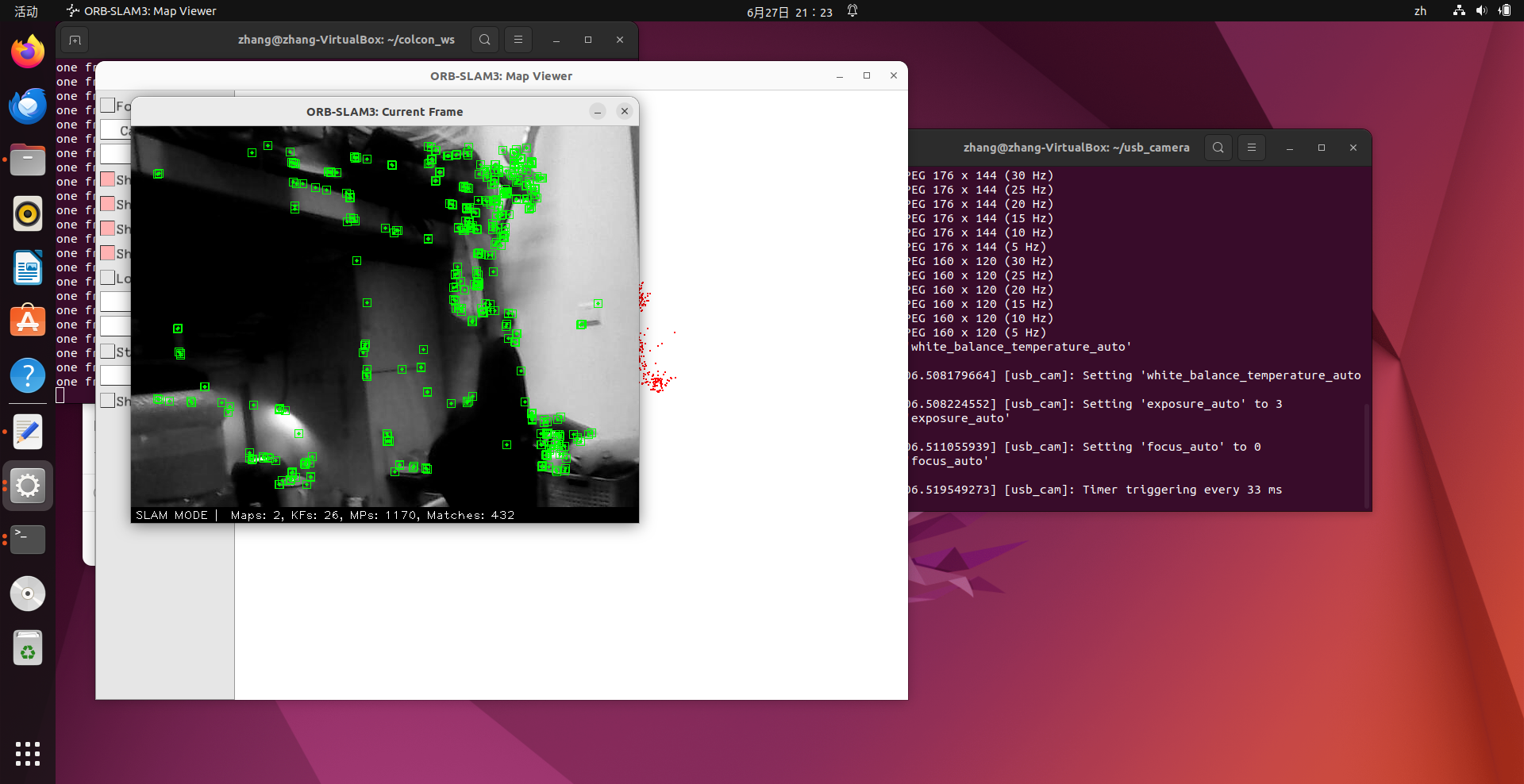Viewport: 1524px width, 784px height.
Task: Click the volume icon in top bar
Action: 1481,11
